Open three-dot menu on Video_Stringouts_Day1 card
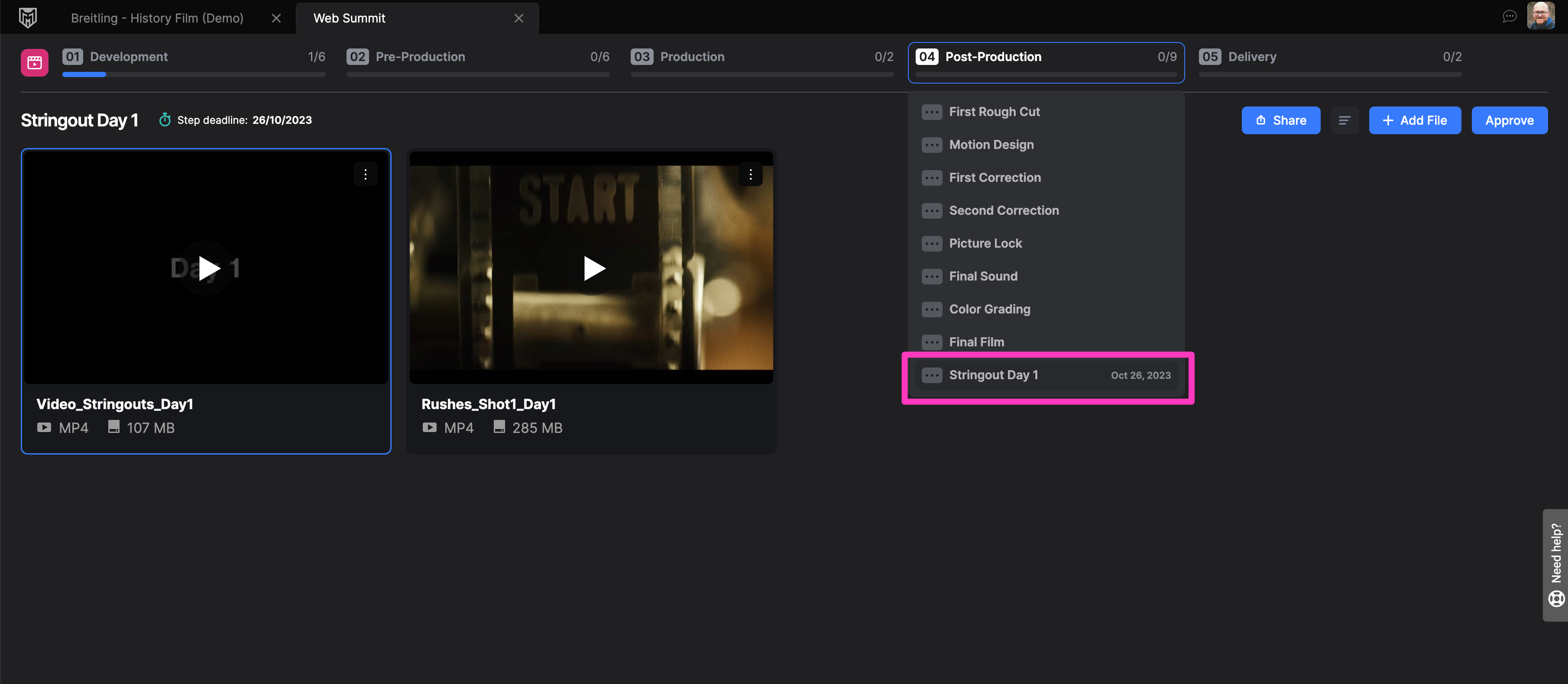 tap(365, 174)
